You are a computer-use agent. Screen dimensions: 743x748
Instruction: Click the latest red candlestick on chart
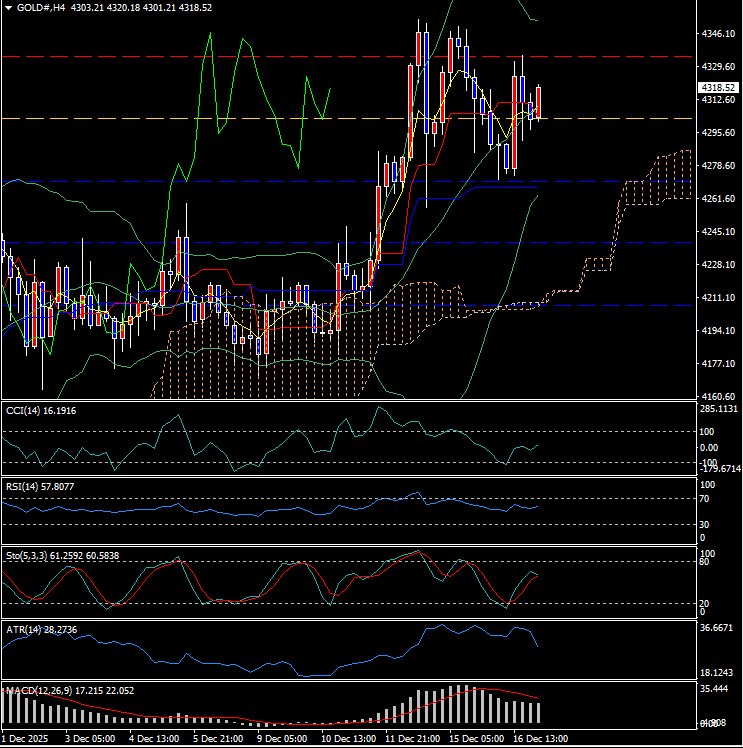pyautogui.click(x=539, y=102)
